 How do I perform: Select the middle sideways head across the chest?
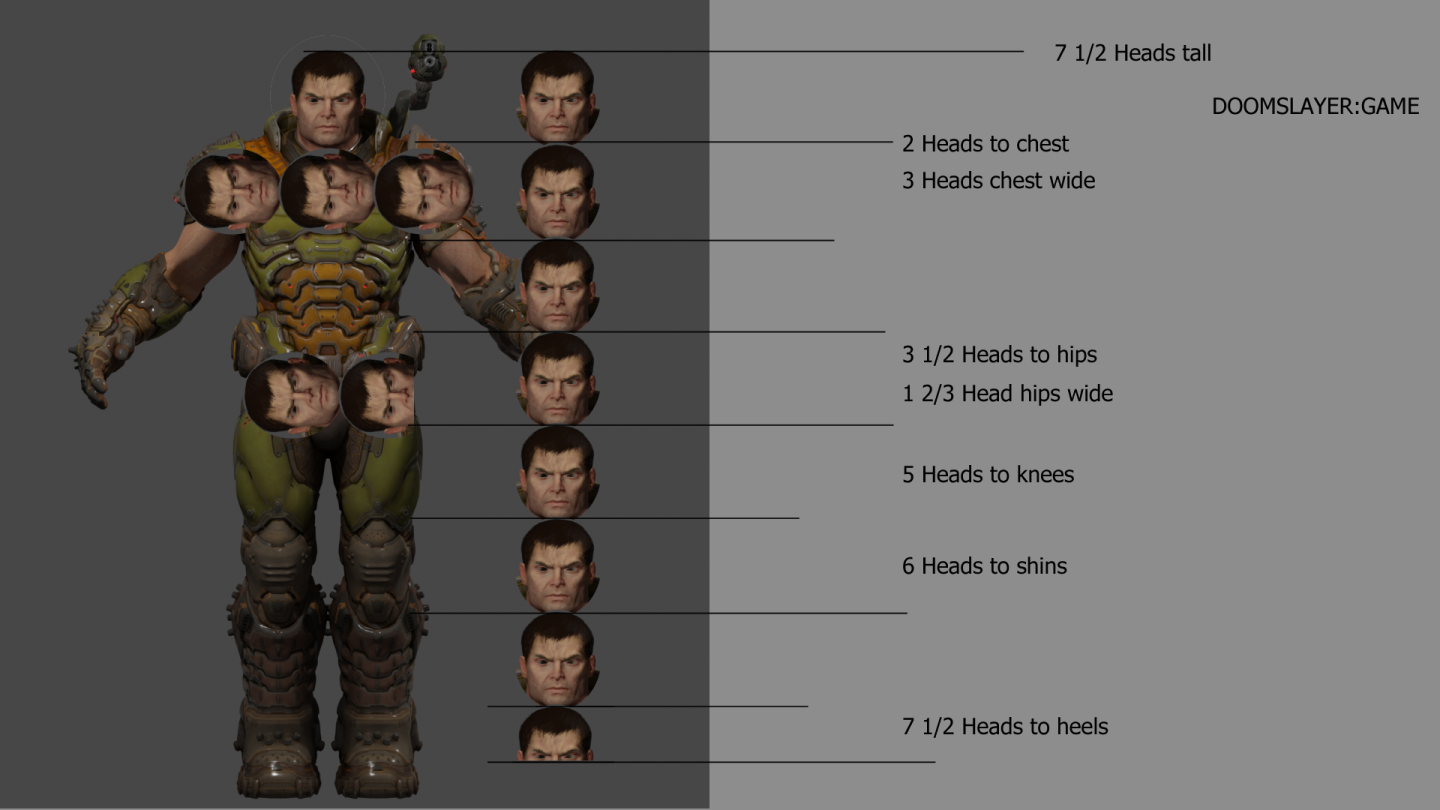pyautogui.click(x=328, y=190)
